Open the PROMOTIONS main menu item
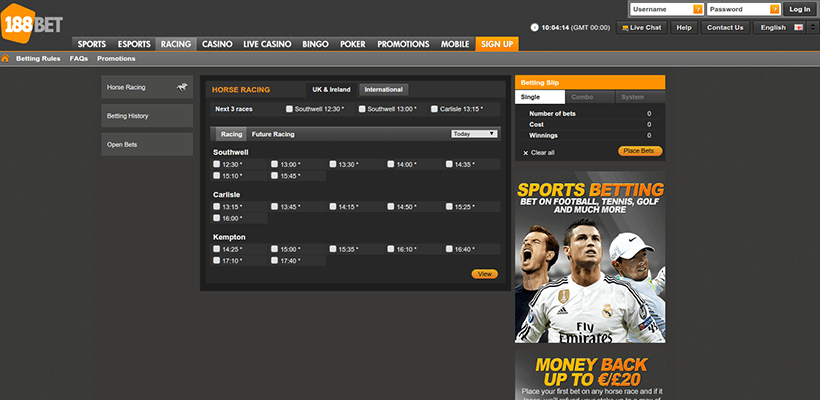 (x=403, y=44)
